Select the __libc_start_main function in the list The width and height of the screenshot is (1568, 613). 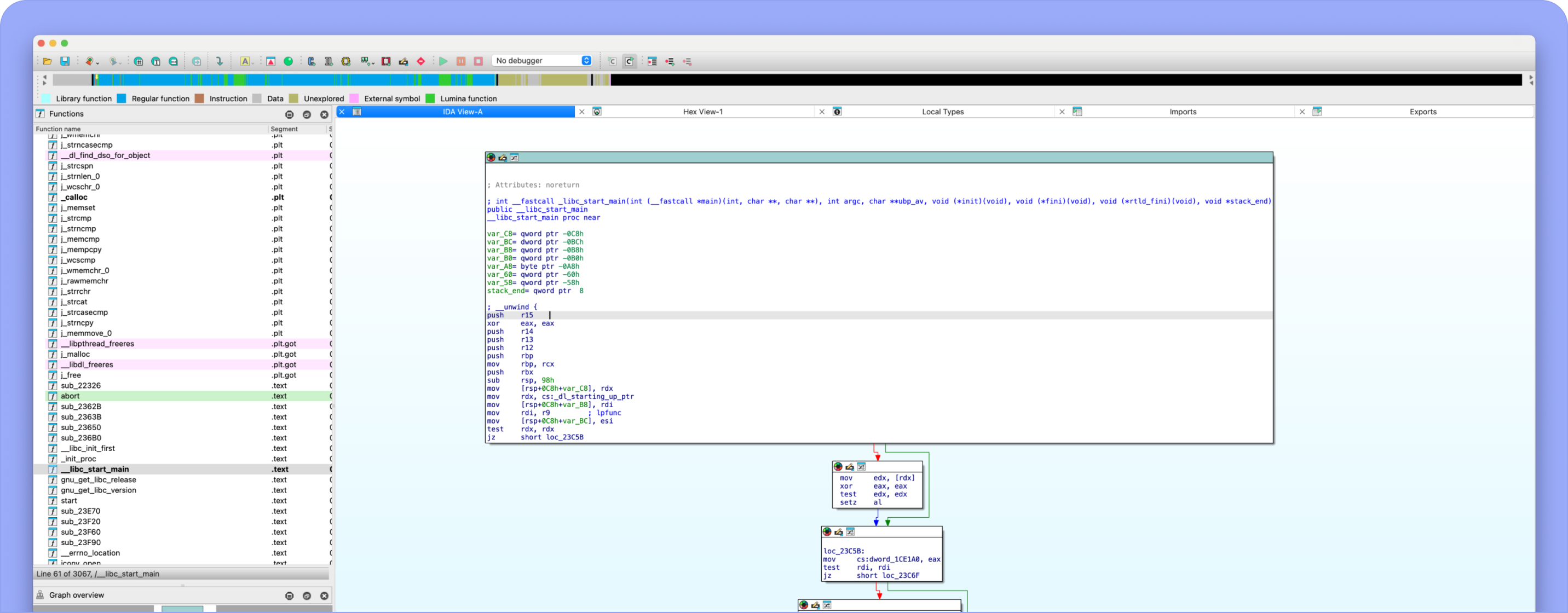click(95, 470)
